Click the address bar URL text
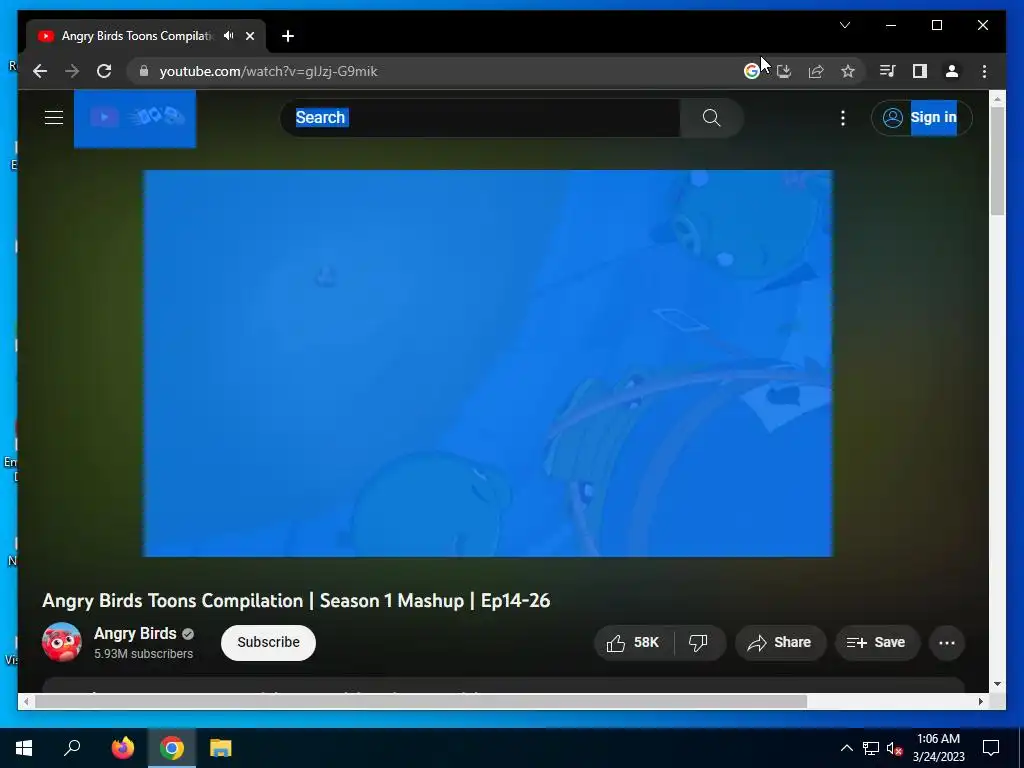Image resolution: width=1024 pixels, height=768 pixels. point(268,71)
